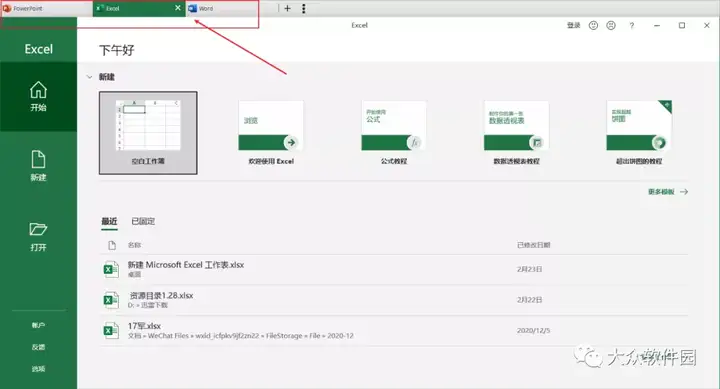Open 数据透视表教程 pivot table template

point(516,133)
